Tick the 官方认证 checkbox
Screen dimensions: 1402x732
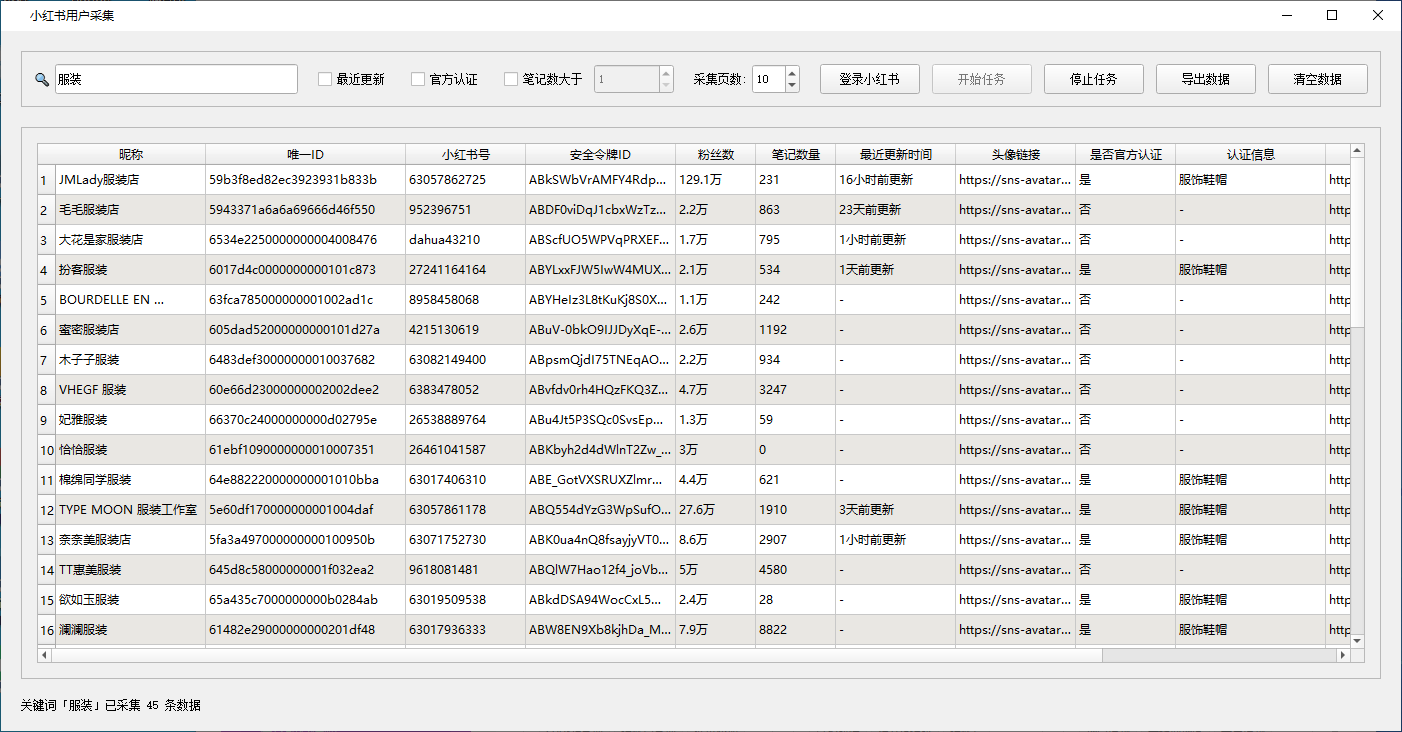click(x=418, y=79)
